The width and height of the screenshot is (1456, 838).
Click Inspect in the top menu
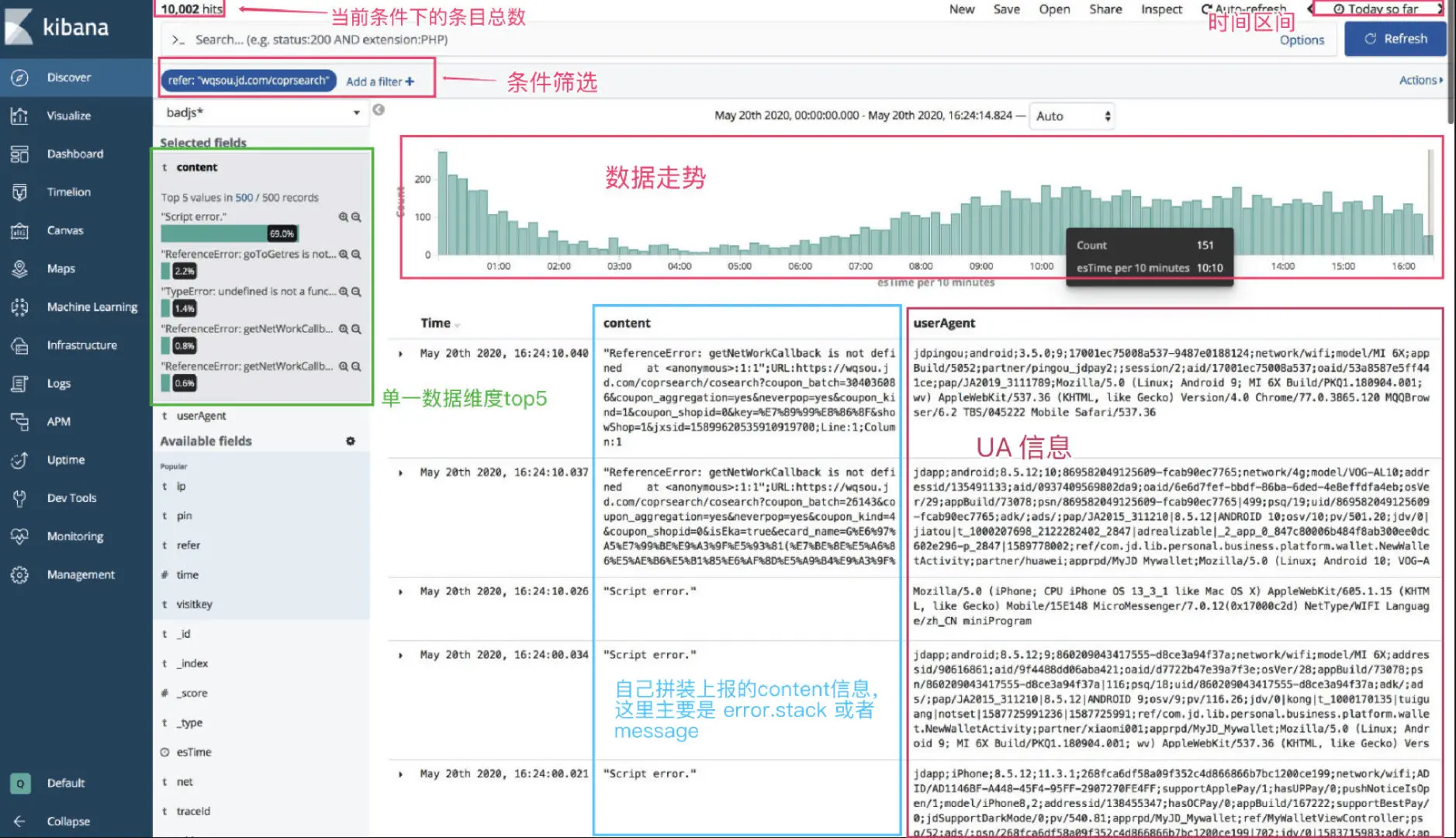click(x=1161, y=9)
